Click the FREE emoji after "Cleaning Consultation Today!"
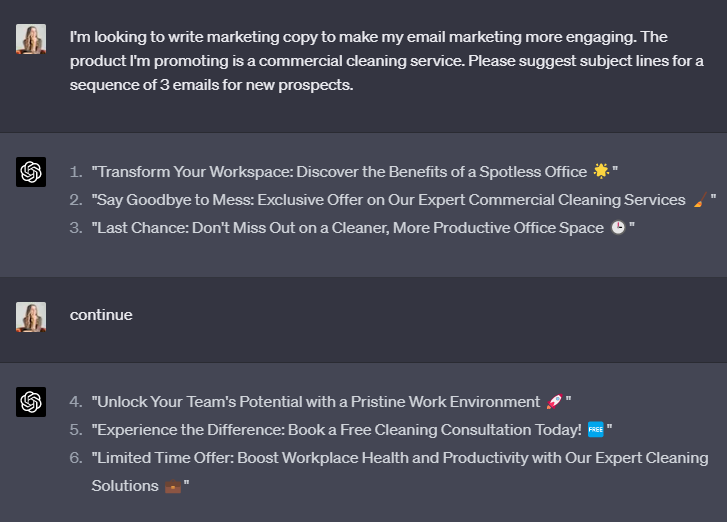This screenshot has height=522, width=727. (596, 430)
